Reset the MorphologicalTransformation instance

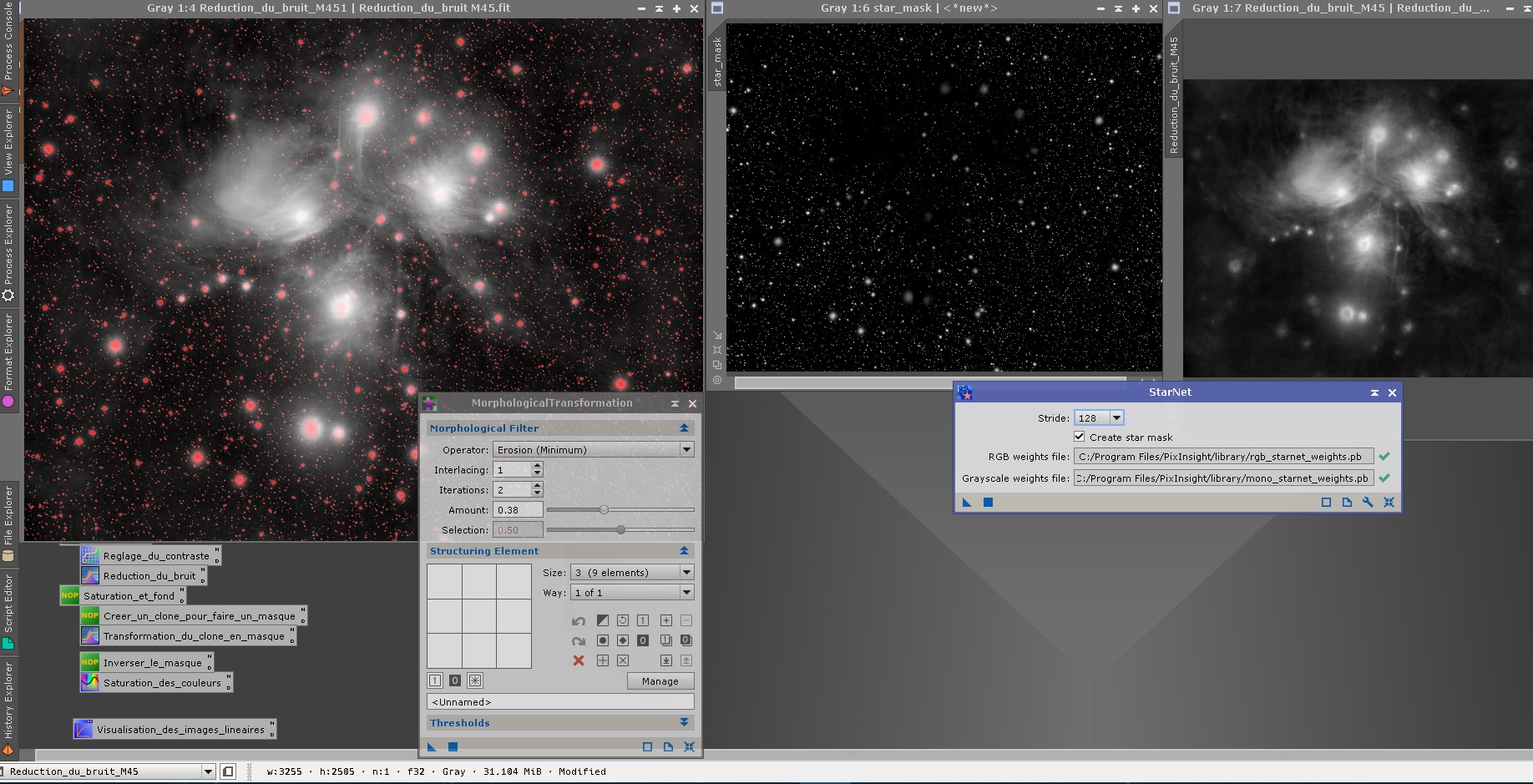point(689,747)
